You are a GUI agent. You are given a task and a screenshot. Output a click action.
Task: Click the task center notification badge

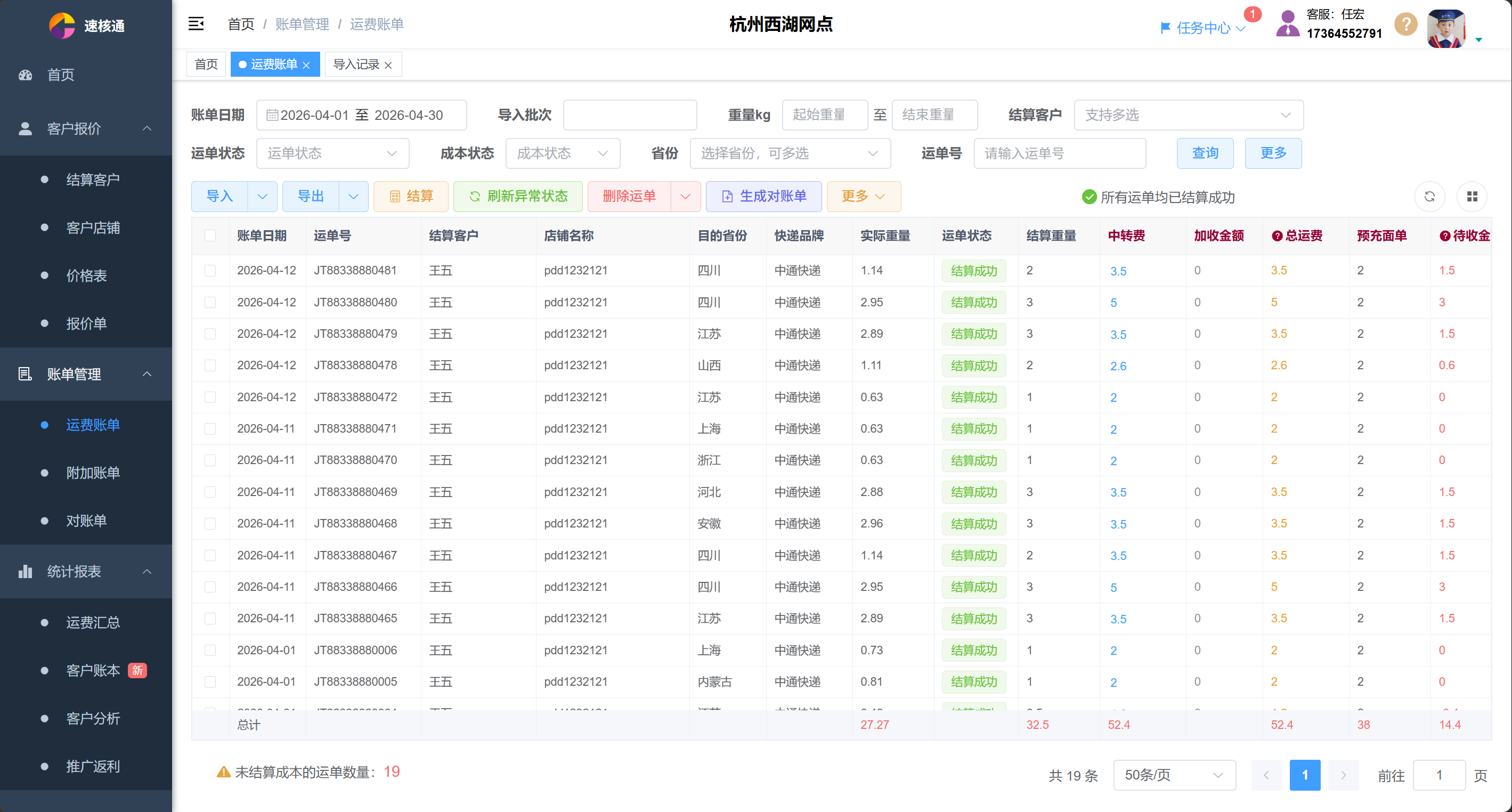[x=1253, y=14]
